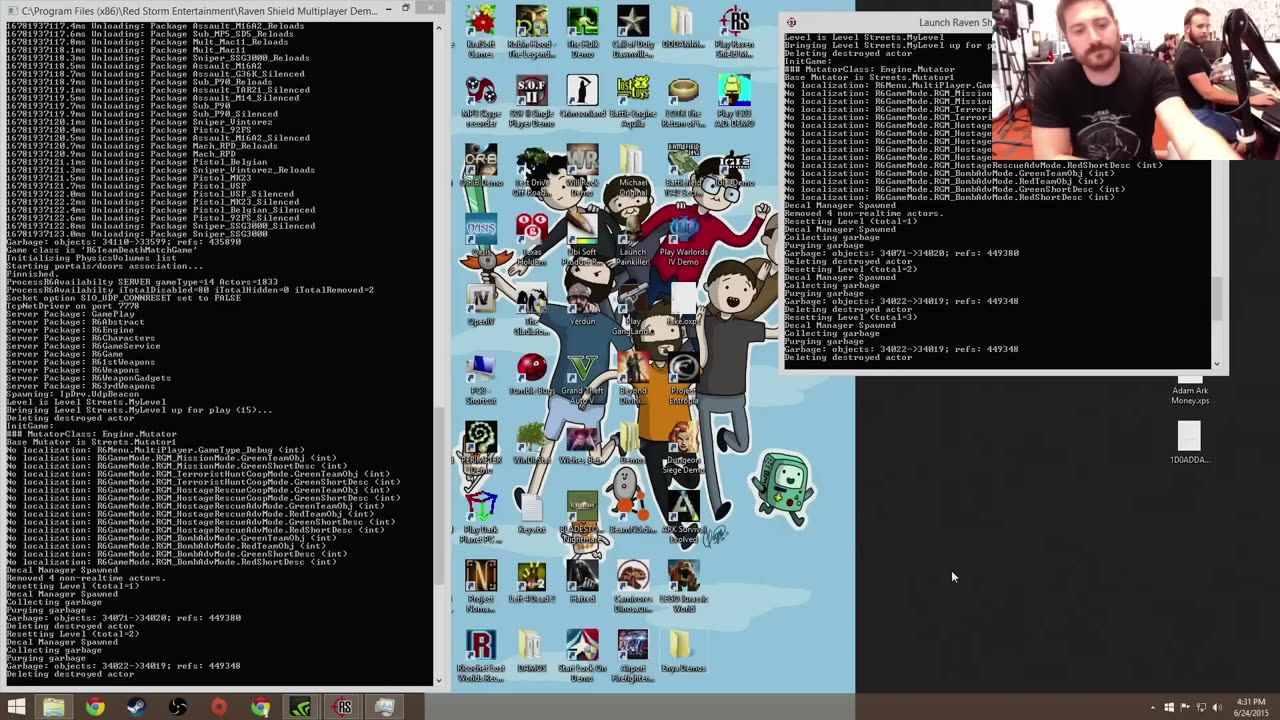Click the left console window's scroll-up arrow

(x=438, y=28)
